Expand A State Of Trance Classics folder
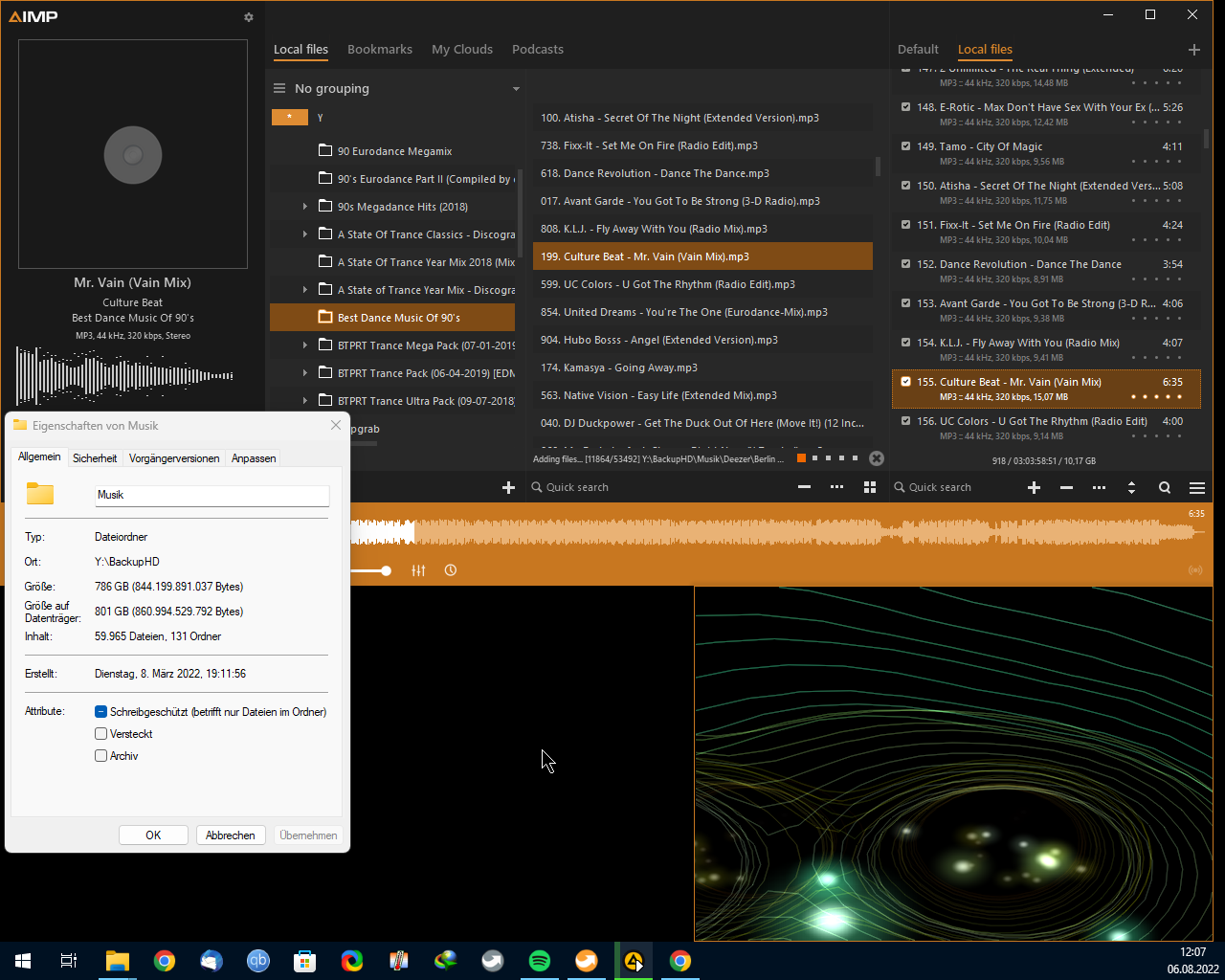Viewport: 1225px width, 980px height. [x=305, y=234]
